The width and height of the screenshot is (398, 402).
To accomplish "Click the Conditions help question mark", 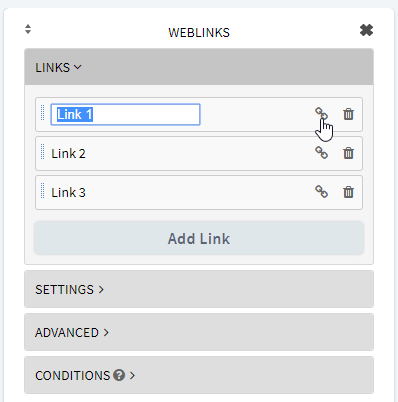I will (119, 375).
